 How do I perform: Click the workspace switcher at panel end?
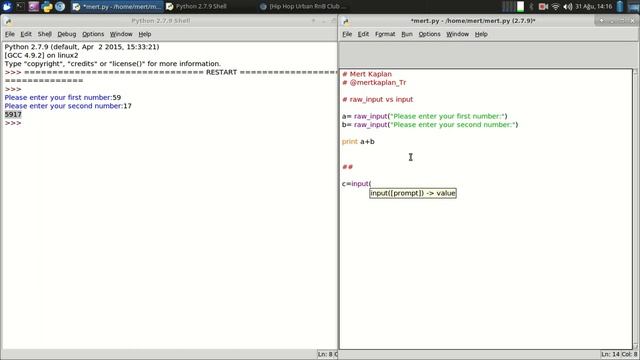633,7
